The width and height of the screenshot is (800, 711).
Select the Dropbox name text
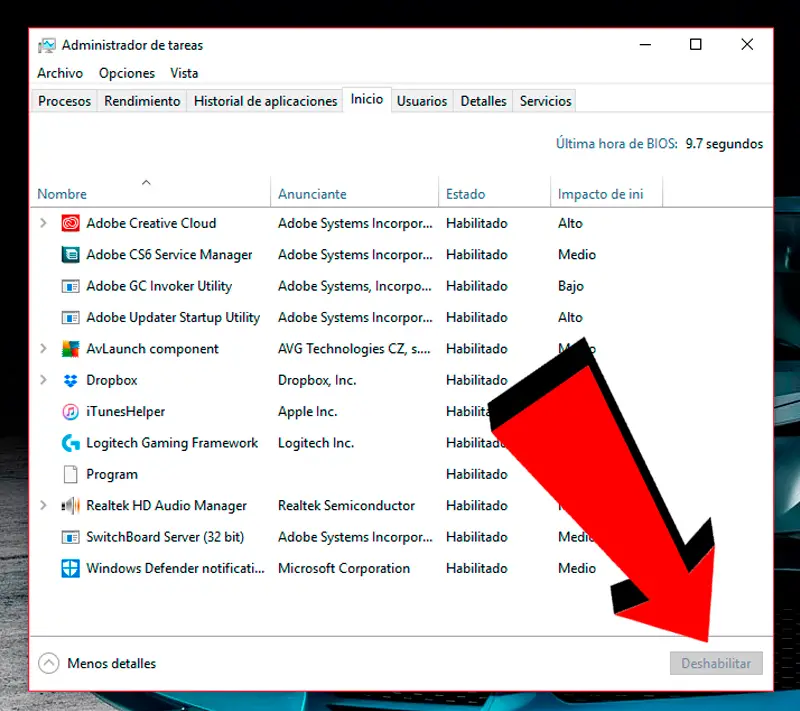(112, 380)
